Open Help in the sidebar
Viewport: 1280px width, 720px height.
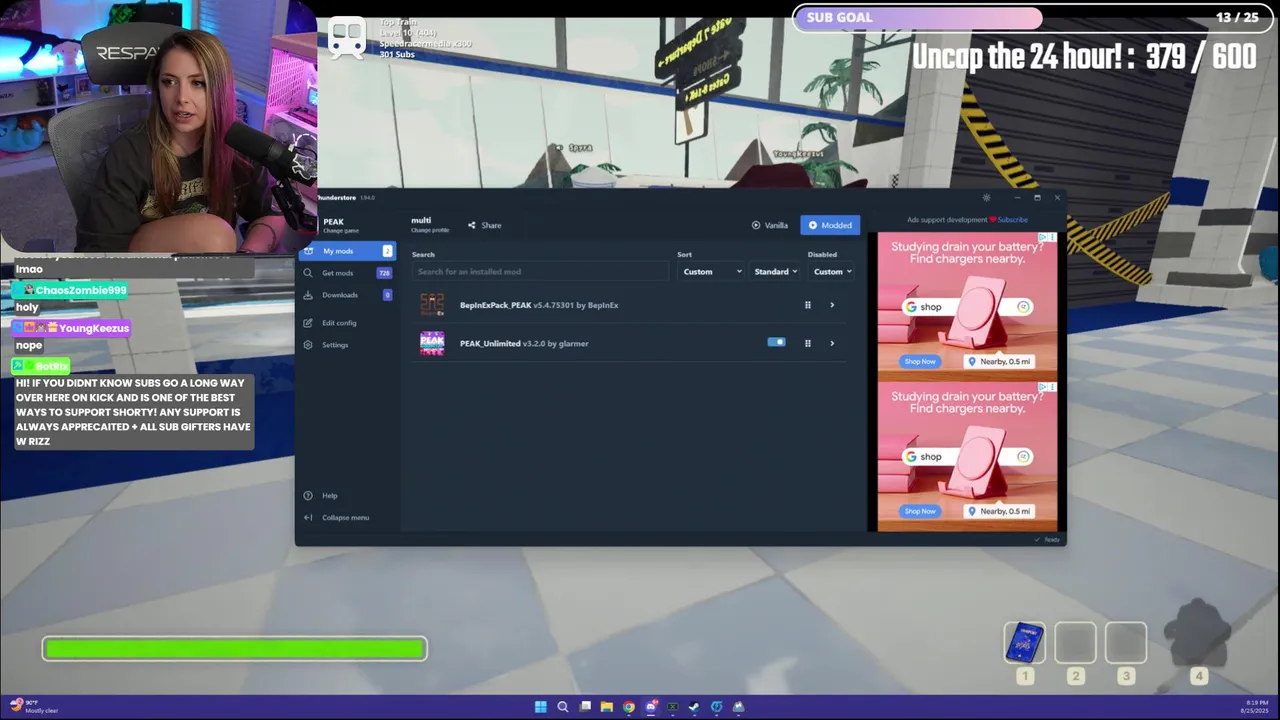(x=347, y=496)
